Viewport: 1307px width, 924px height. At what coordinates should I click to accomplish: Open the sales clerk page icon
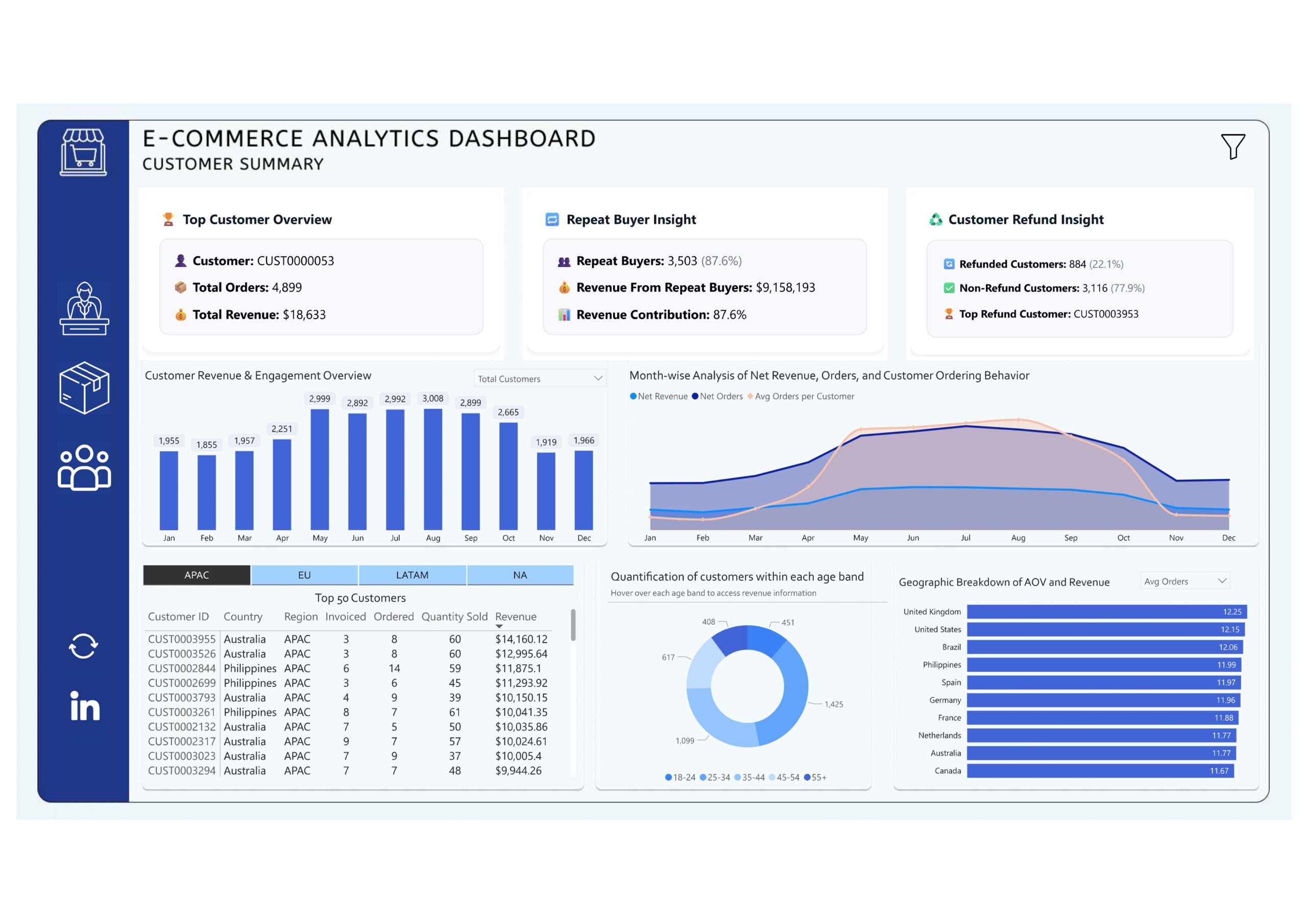click(x=84, y=308)
